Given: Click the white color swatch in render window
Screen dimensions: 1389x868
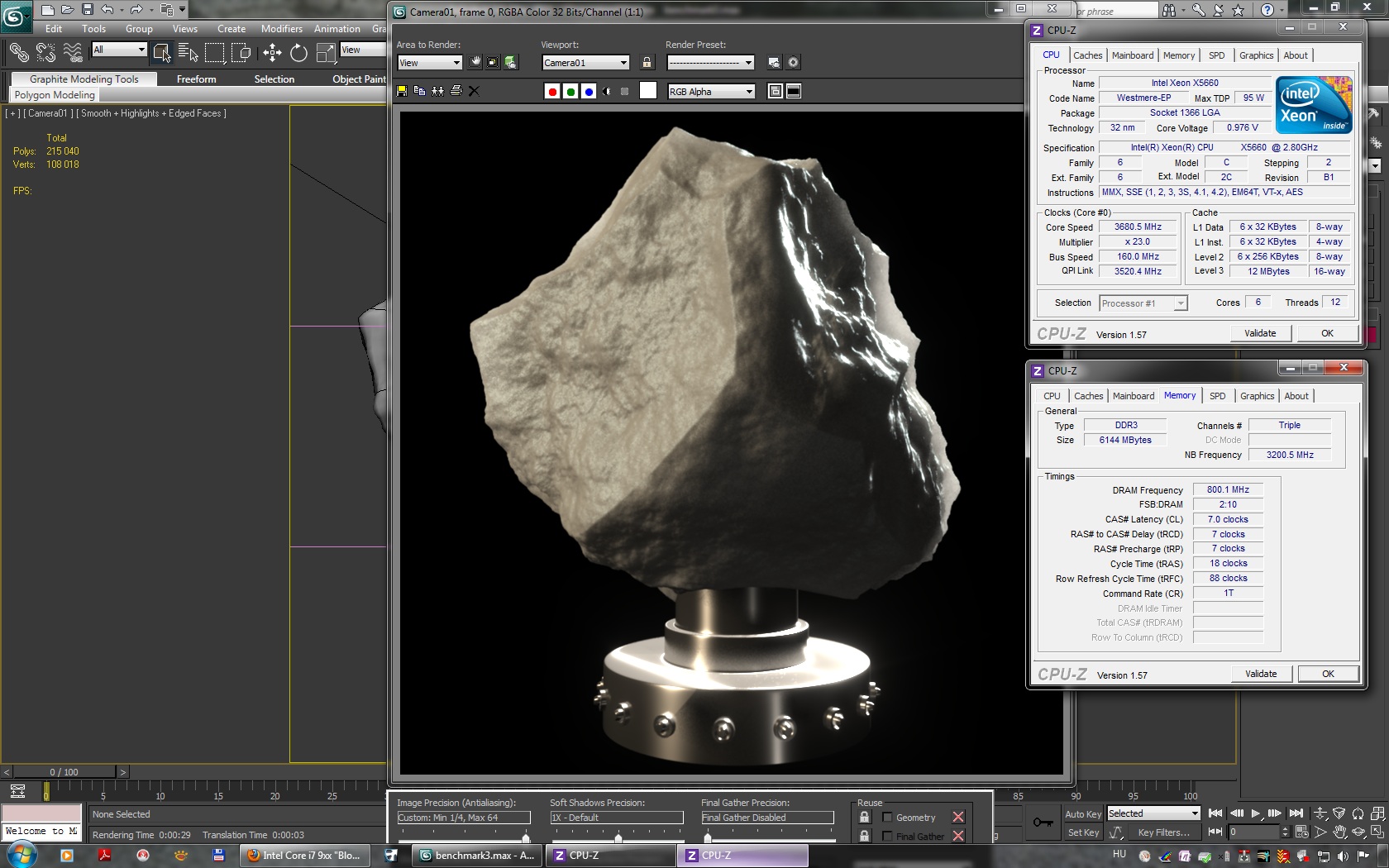Looking at the screenshot, I should click(649, 91).
